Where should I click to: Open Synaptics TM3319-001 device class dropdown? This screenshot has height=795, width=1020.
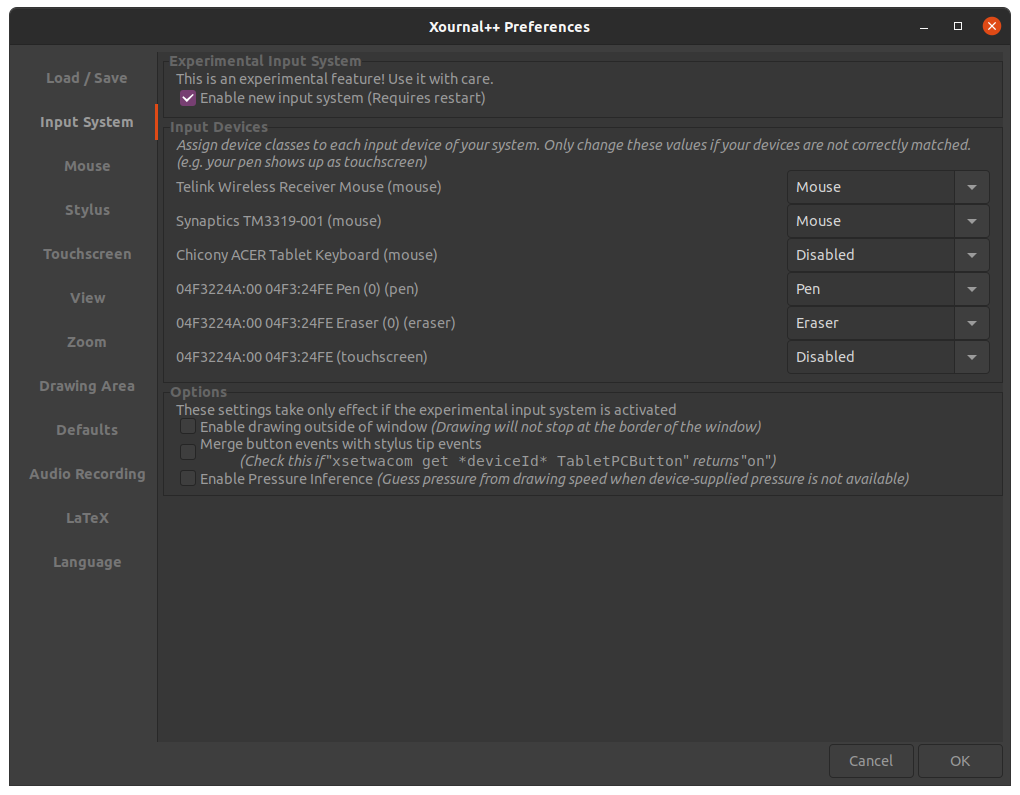(x=888, y=221)
